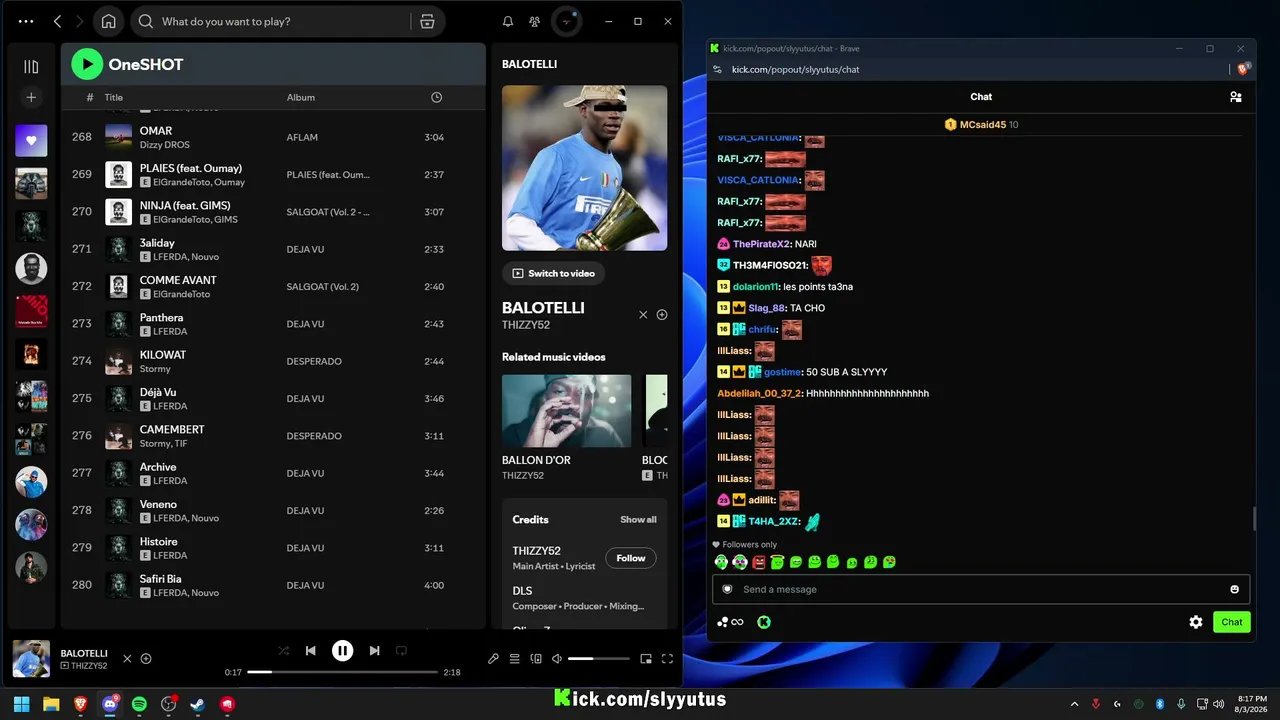Screen dimensions: 1280x720
Task: Seek within the song progress bar
Action: 343,672
